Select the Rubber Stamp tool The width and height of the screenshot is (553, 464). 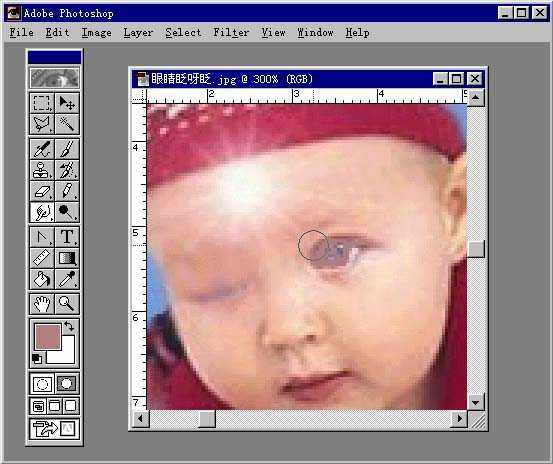pyautogui.click(x=42, y=170)
